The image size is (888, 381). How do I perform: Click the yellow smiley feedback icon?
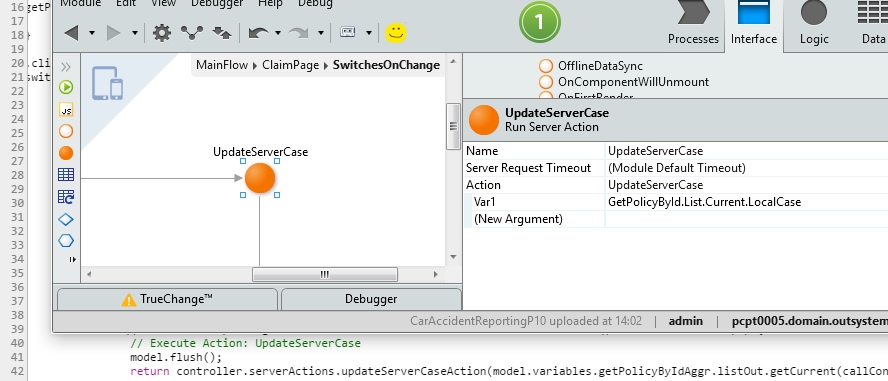coord(396,33)
